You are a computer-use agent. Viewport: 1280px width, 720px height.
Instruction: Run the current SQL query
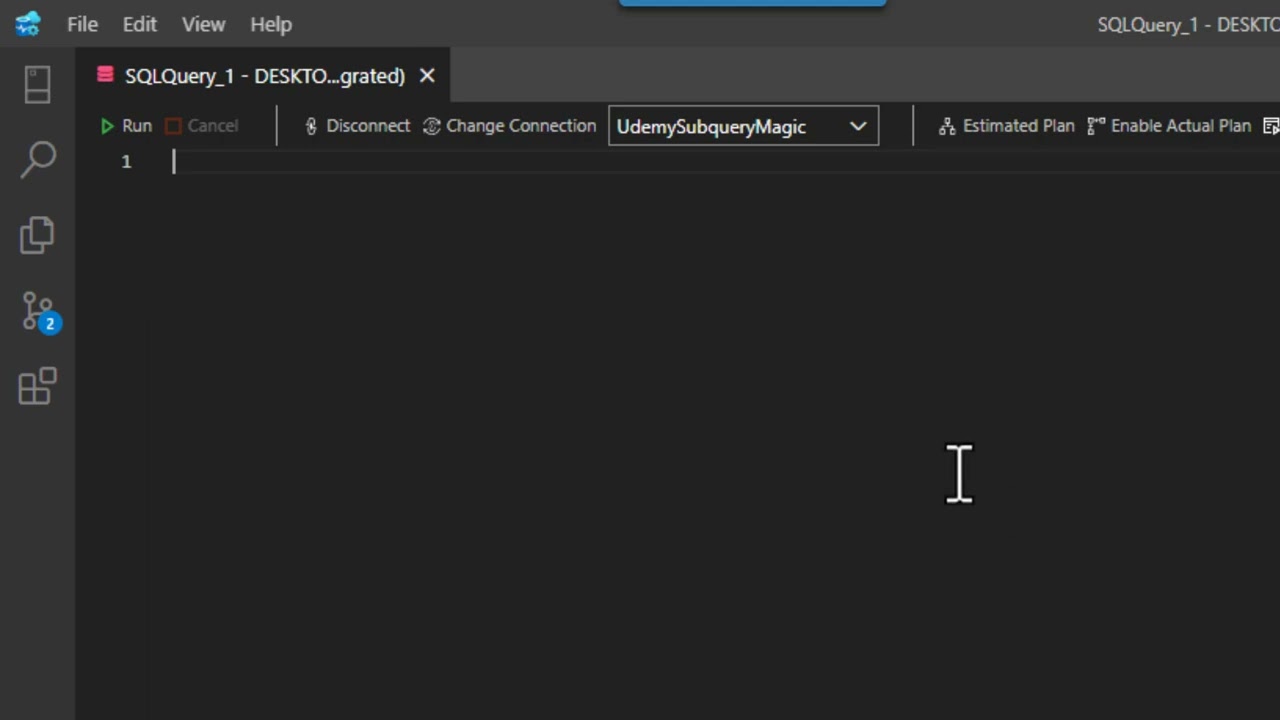tap(126, 126)
